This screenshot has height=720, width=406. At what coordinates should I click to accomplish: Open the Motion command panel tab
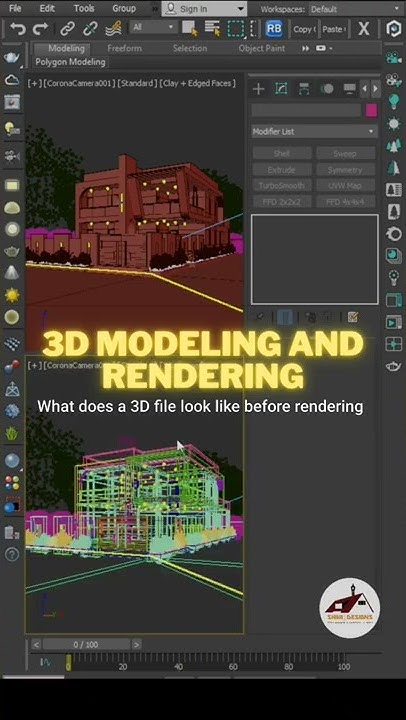(327, 89)
